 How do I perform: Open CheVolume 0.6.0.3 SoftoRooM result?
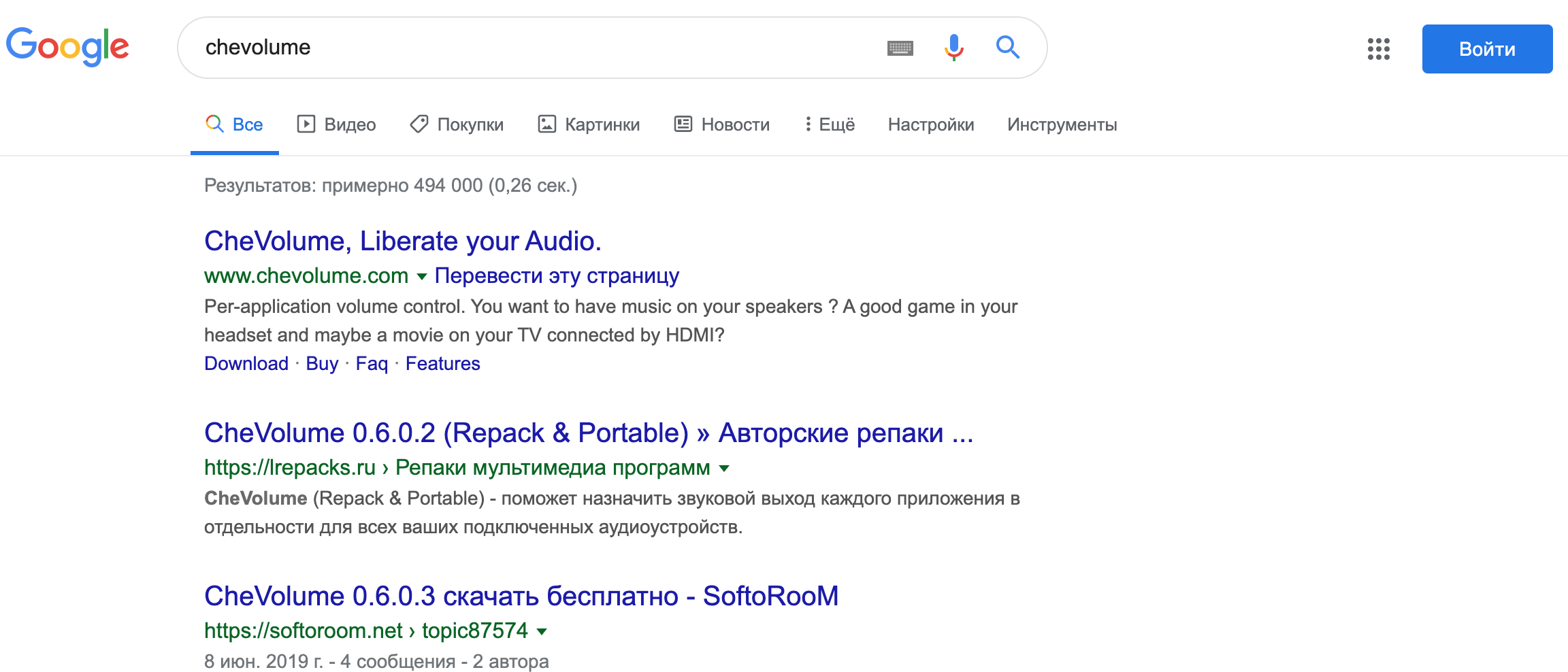521,596
